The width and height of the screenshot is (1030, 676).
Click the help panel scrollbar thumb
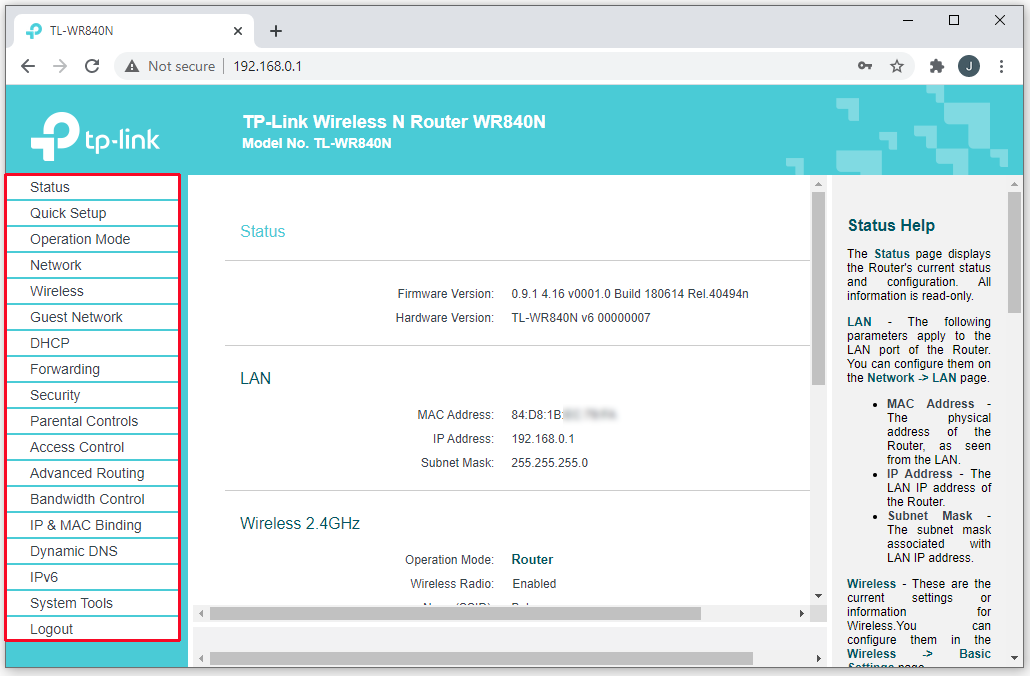pyautogui.click(x=1014, y=252)
